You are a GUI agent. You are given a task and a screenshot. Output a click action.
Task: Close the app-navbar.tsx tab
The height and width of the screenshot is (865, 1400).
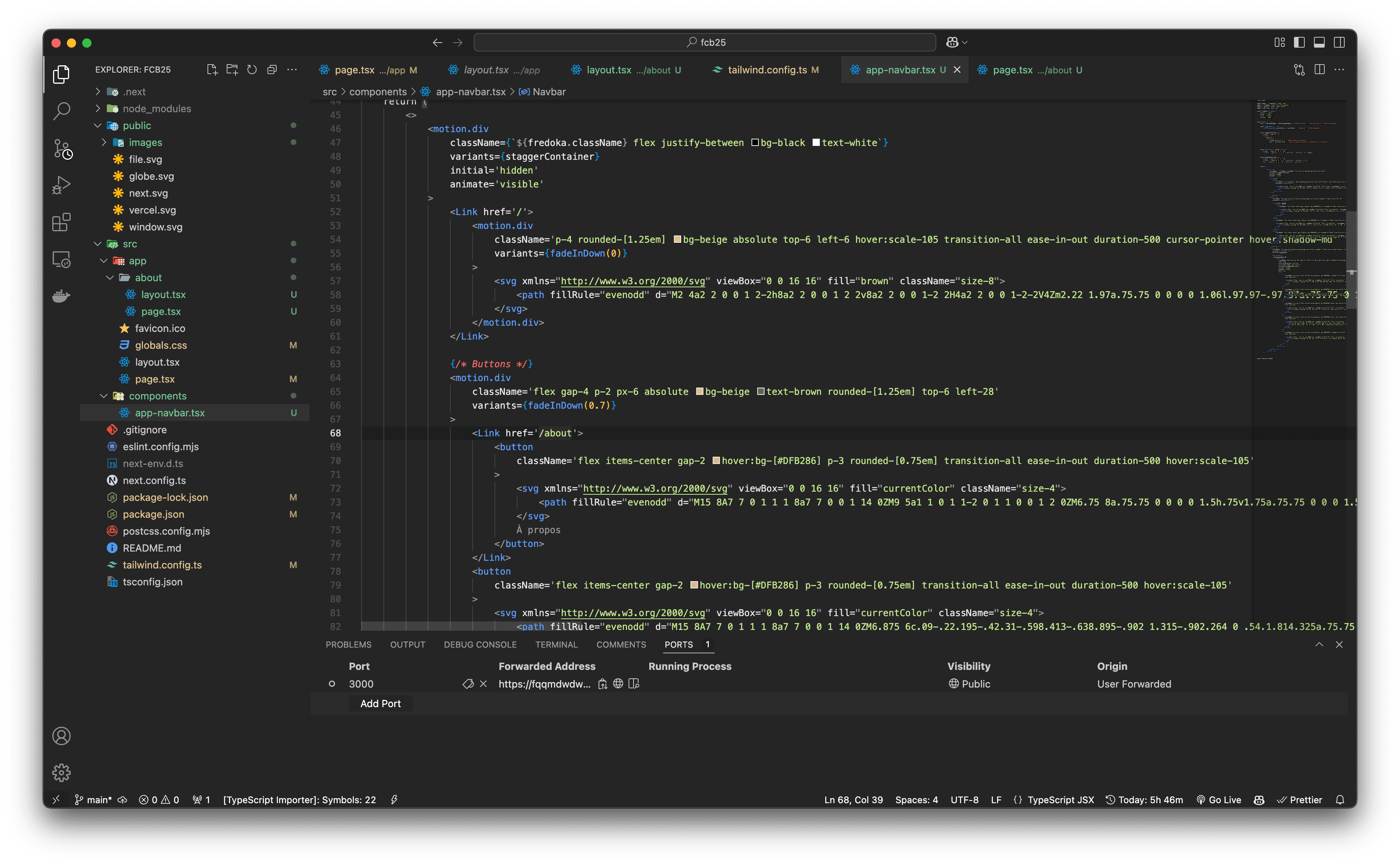pos(957,70)
